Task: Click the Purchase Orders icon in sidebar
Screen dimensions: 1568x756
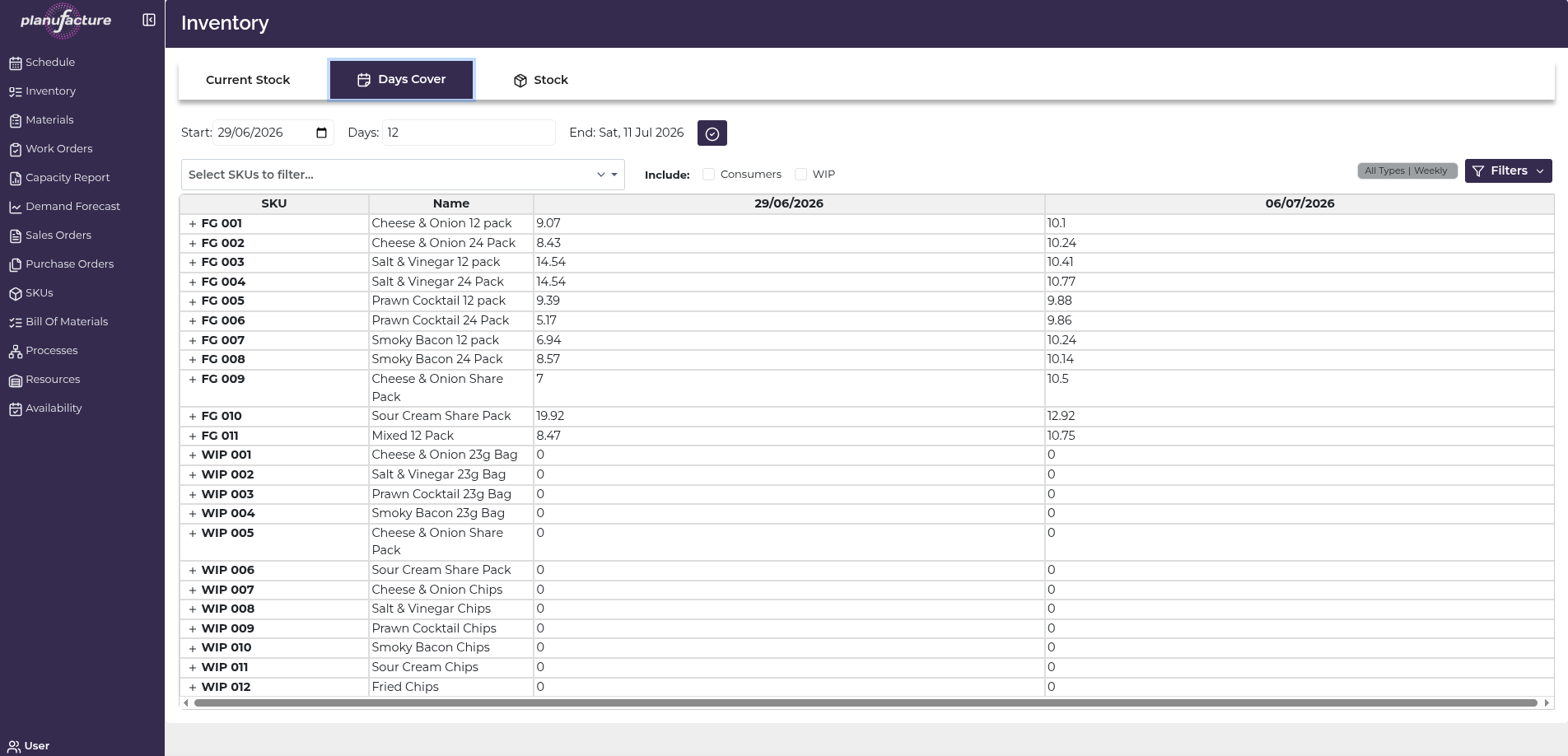Action: [x=15, y=264]
